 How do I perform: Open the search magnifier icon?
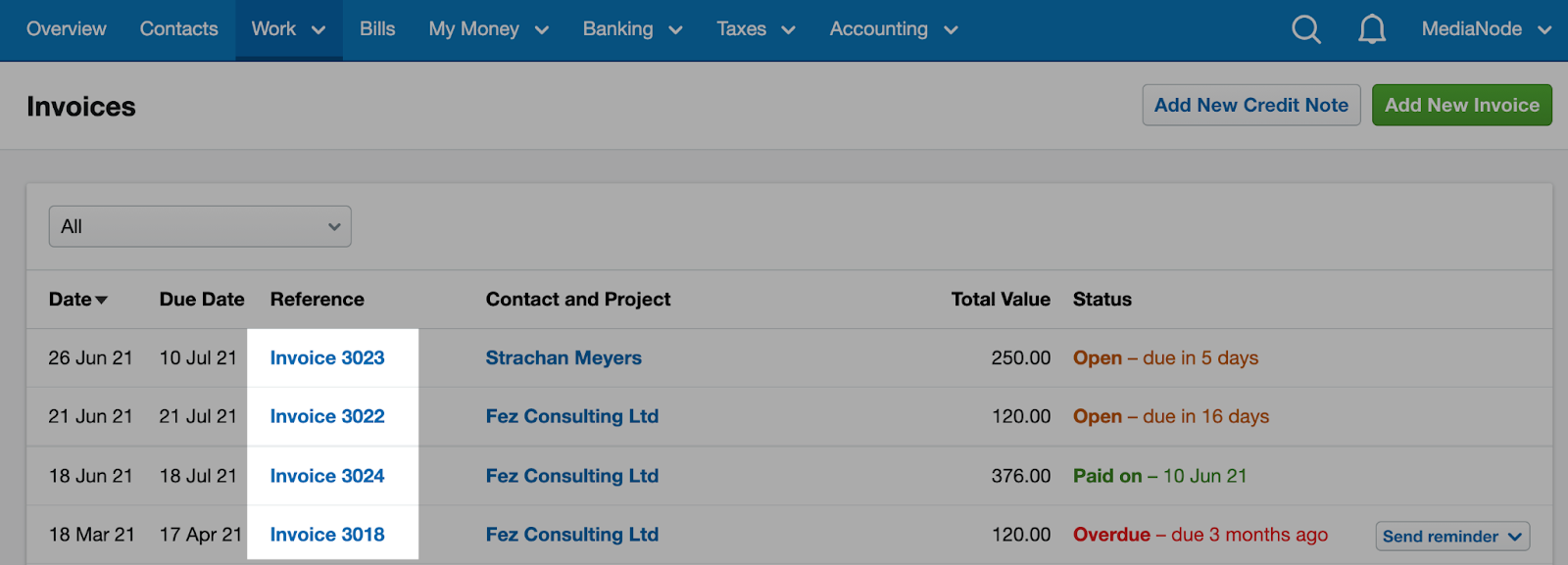[x=1305, y=29]
